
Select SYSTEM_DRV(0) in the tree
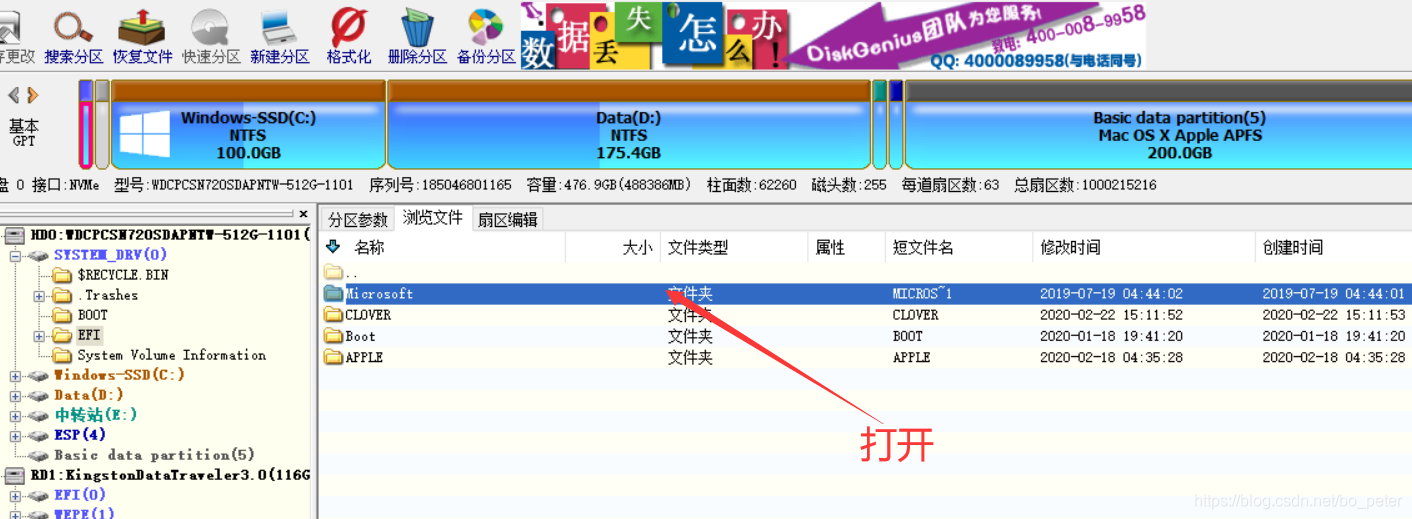tap(110, 255)
